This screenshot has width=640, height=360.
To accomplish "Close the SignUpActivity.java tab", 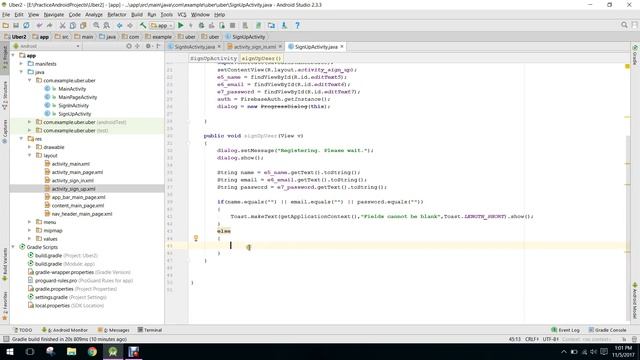I will click(342, 47).
